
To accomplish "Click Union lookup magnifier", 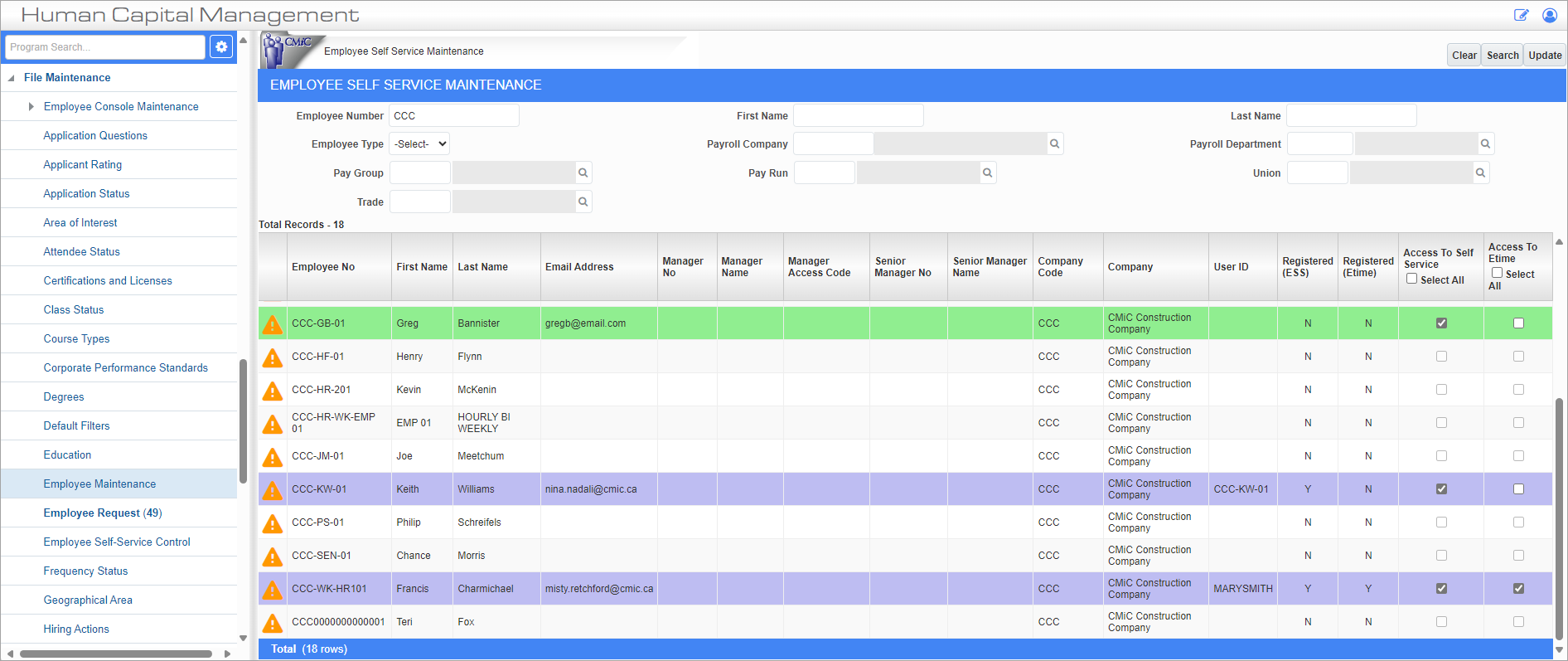I will (x=1480, y=173).
